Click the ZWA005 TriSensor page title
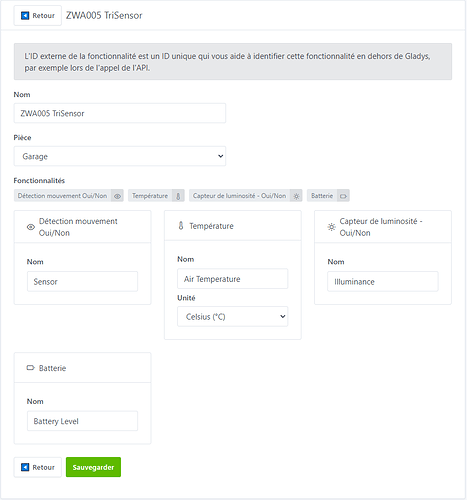Image resolution: width=467 pixels, height=500 pixels. (x=104, y=15)
